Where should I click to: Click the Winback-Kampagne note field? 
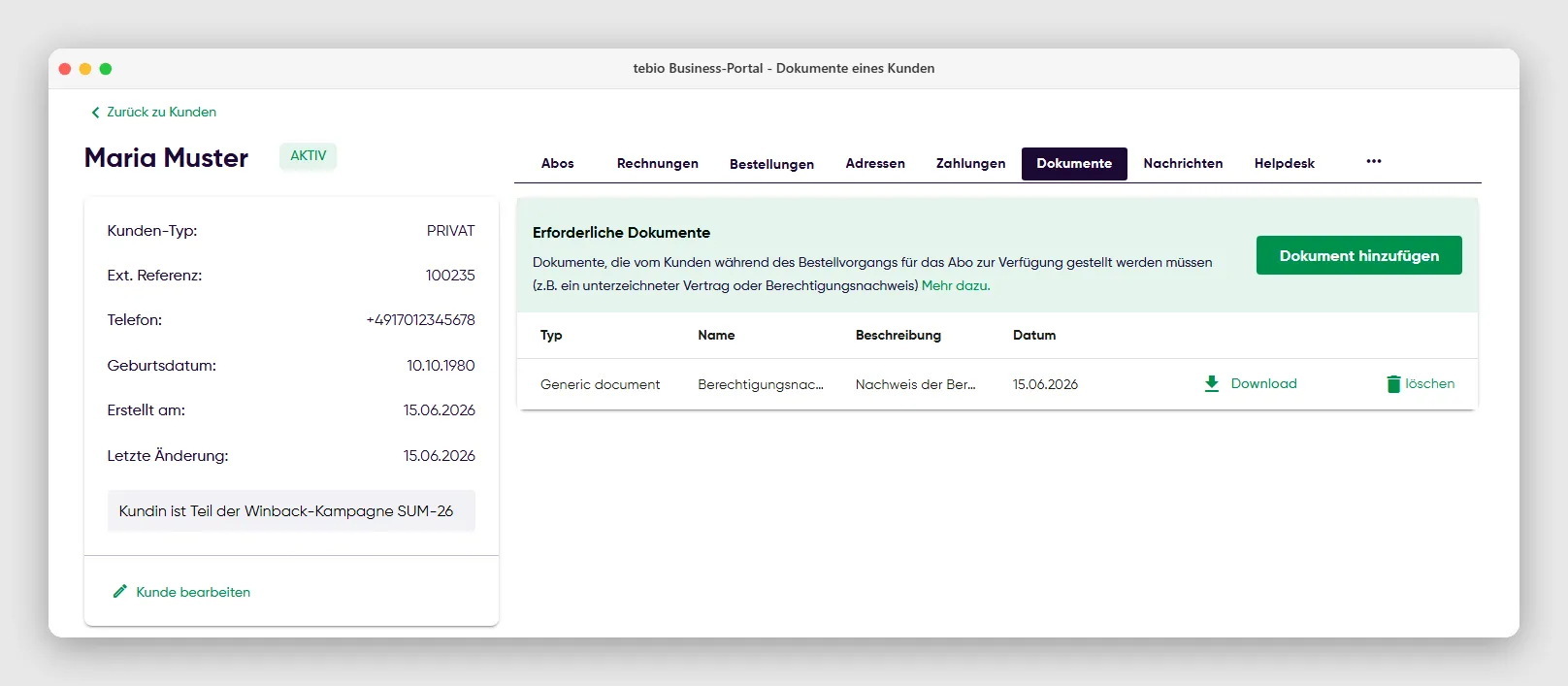[x=291, y=510]
